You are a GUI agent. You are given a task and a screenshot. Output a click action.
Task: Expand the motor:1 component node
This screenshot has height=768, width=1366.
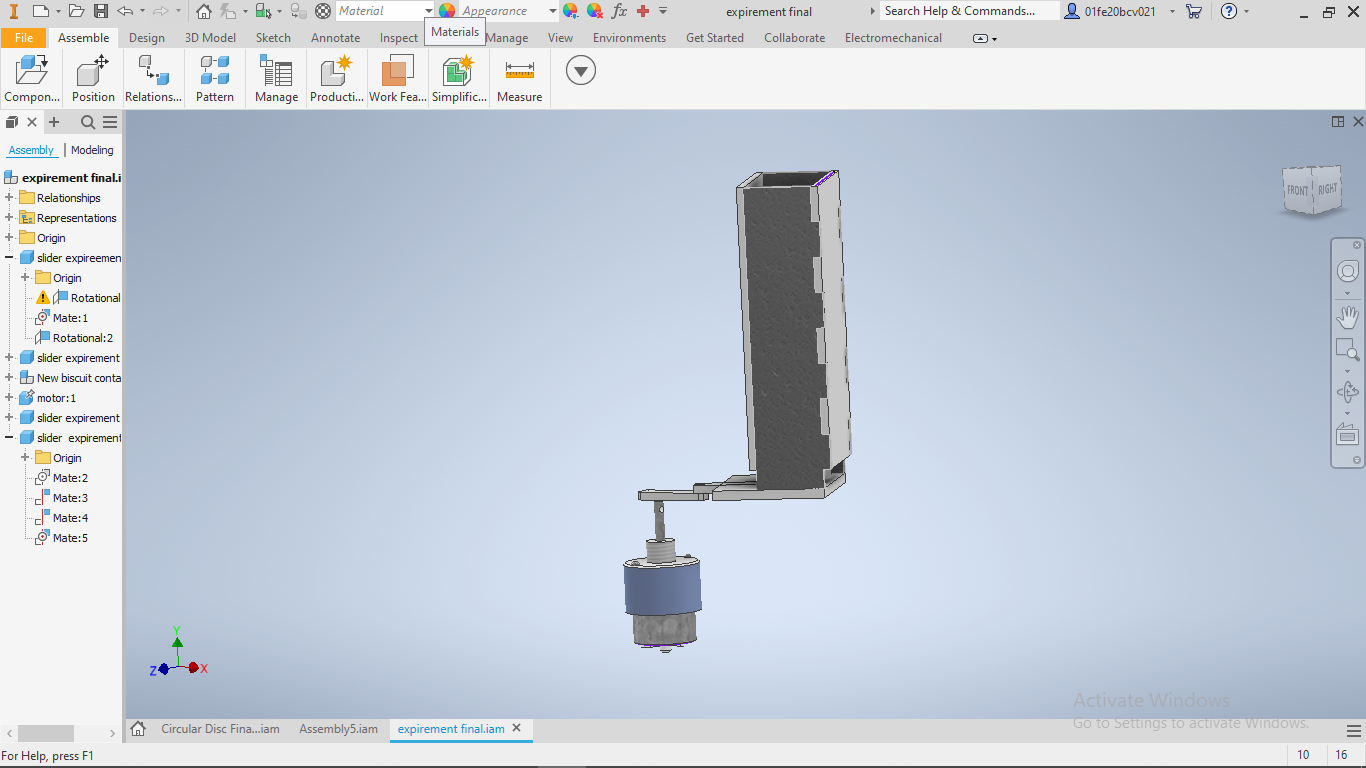9,398
